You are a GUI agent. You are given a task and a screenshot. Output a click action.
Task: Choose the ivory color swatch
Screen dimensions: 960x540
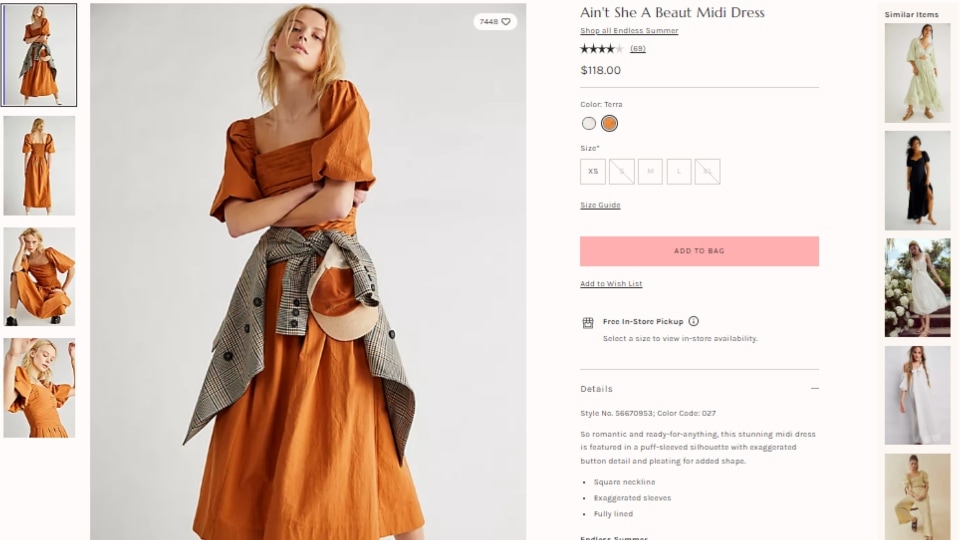click(588, 124)
